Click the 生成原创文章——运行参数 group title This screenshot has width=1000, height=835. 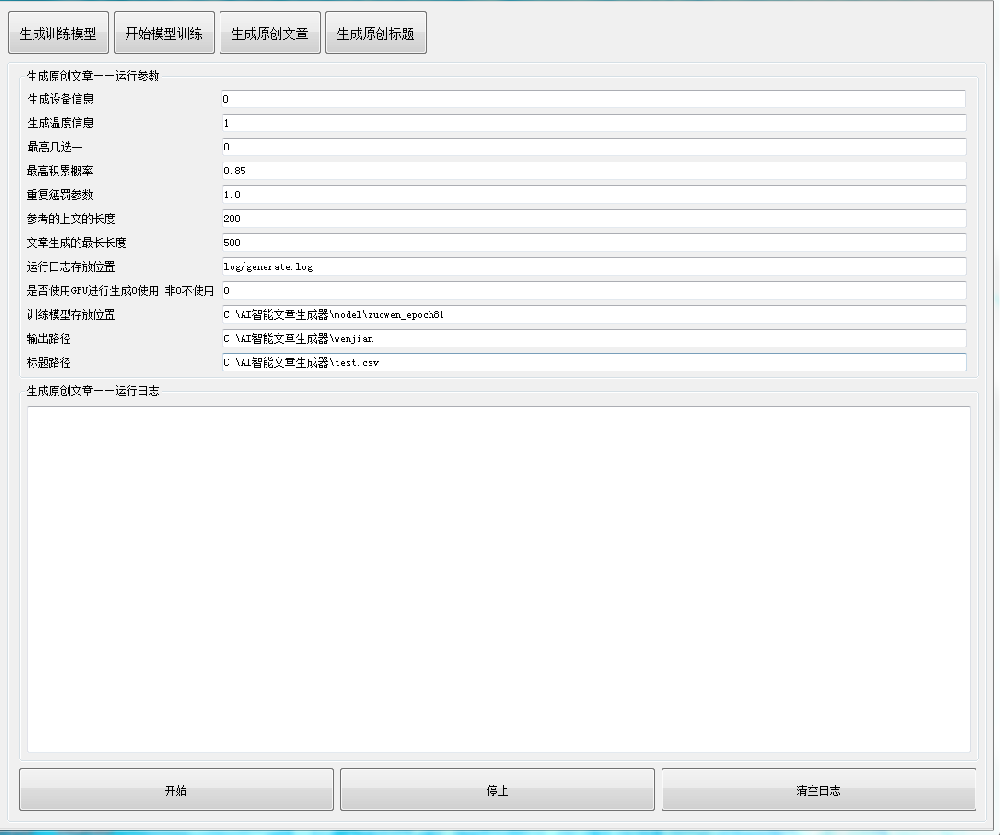coord(93,75)
